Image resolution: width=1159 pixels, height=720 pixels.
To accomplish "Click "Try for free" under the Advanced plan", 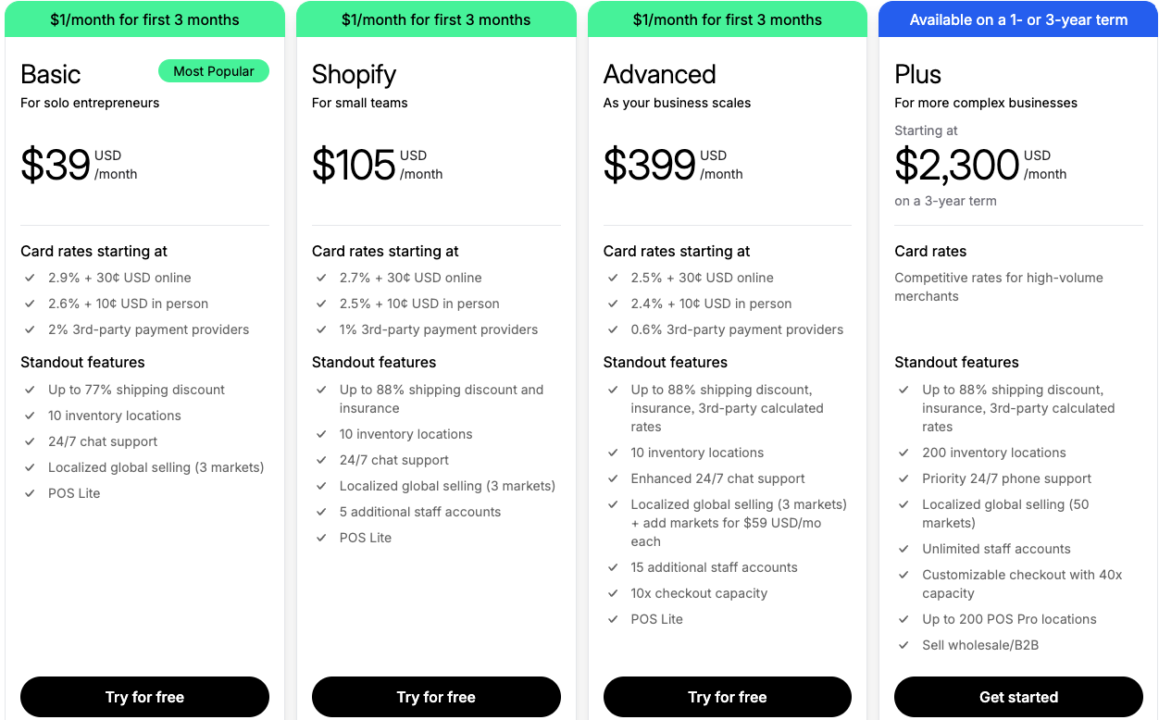I will (x=727, y=697).
